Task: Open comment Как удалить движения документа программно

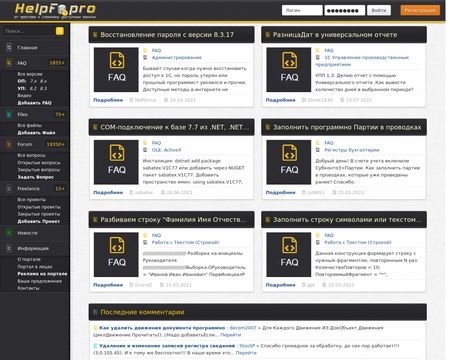Action: click(162, 328)
